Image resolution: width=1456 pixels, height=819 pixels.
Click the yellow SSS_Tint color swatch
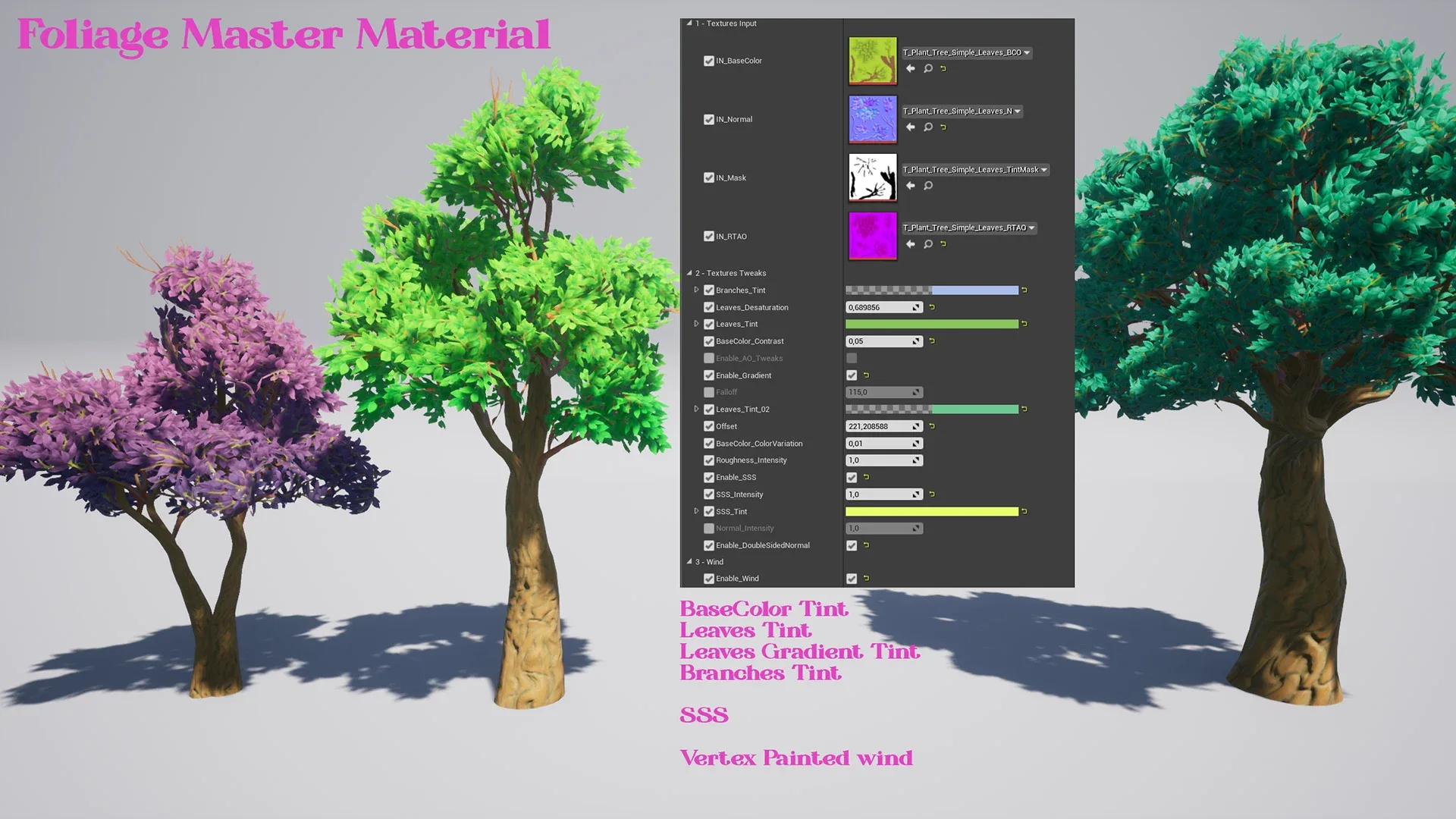coord(931,512)
